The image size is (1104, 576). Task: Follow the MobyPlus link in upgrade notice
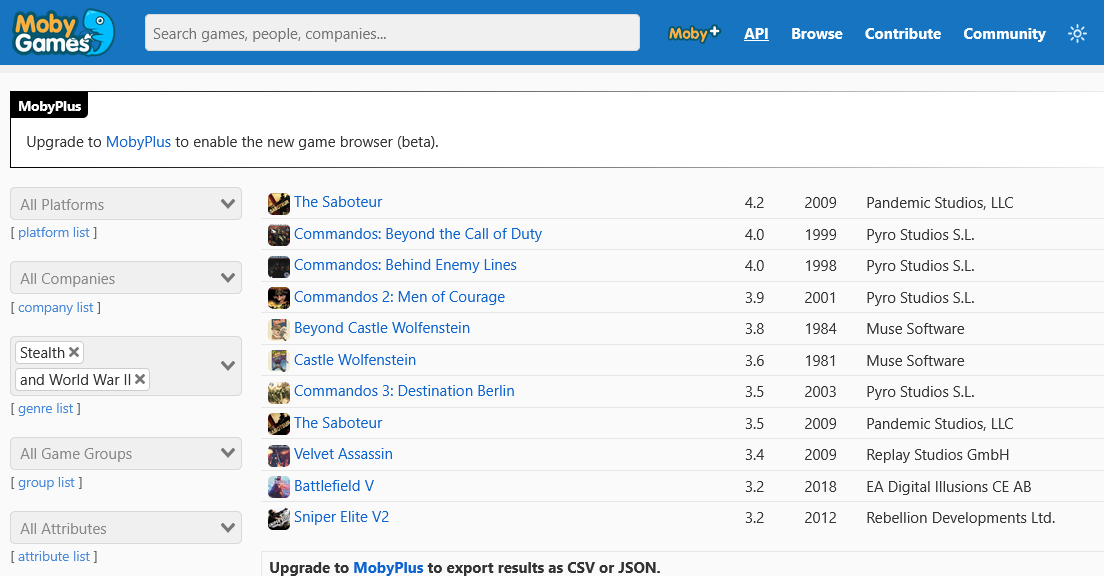point(138,142)
